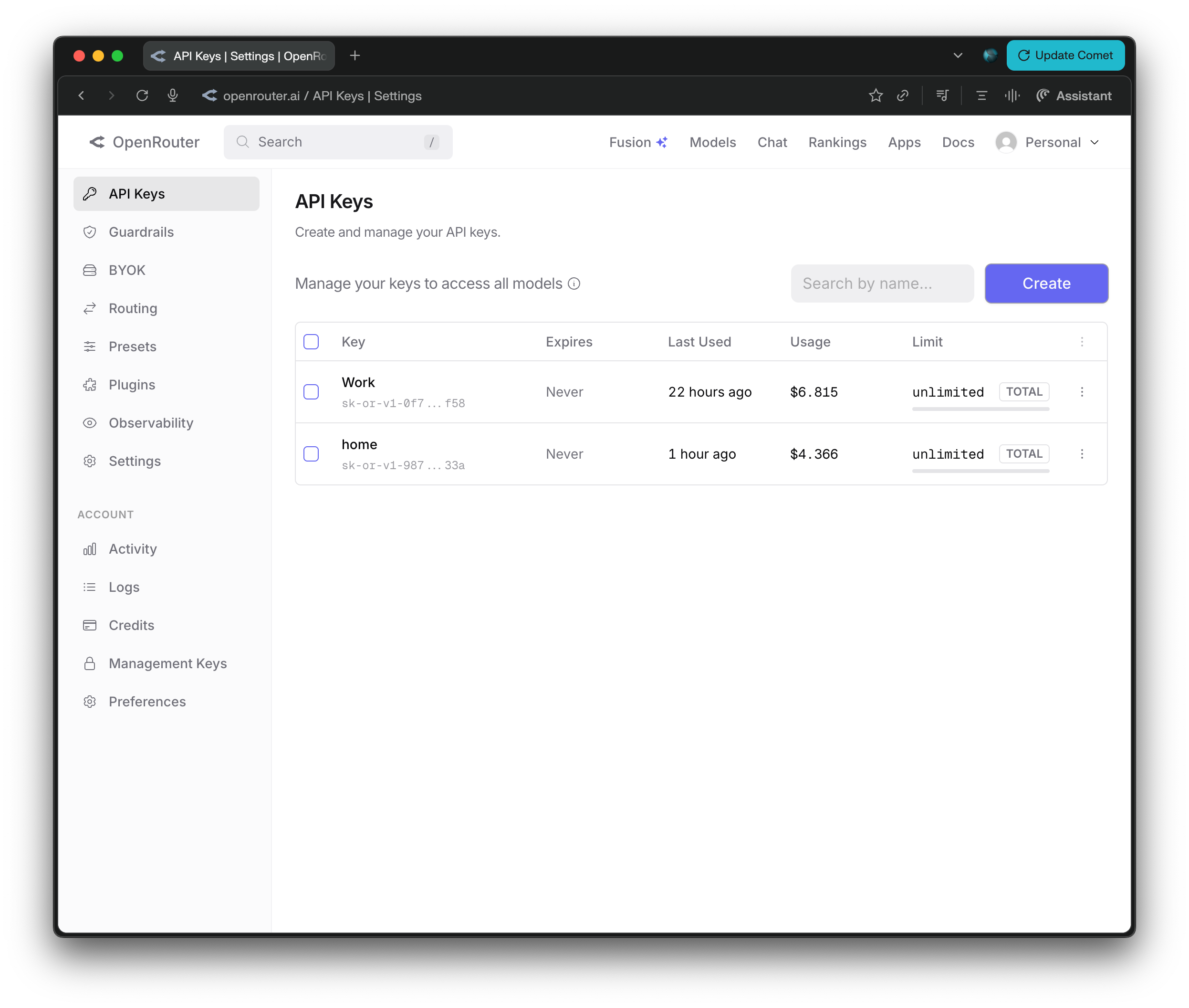
Task: Open Plugins in the sidebar
Action: pos(166,385)
